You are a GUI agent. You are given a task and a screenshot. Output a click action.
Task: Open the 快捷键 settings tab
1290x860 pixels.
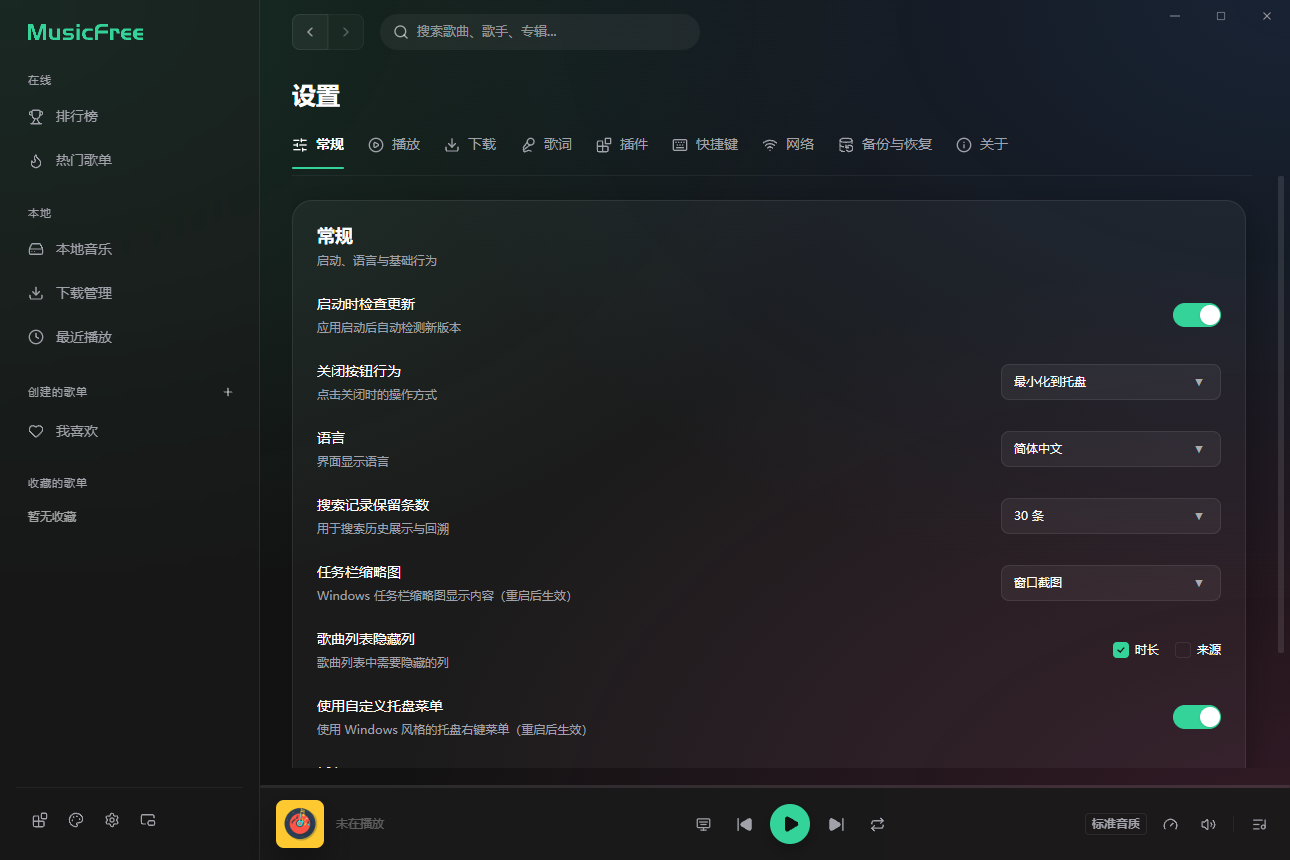[705, 144]
